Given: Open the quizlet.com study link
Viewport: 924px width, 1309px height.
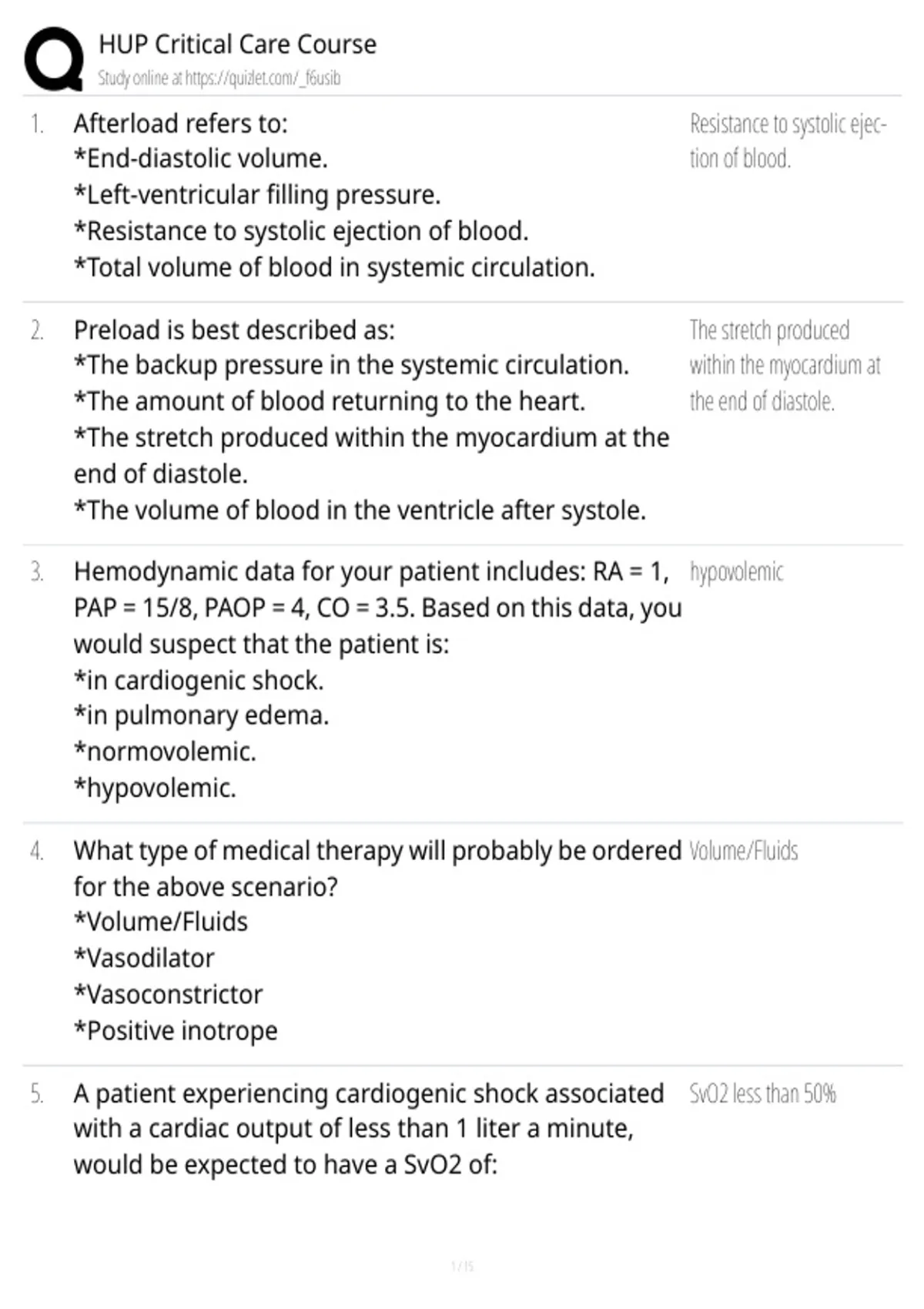Looking at the screenshot, I should [x=262, y=78].
